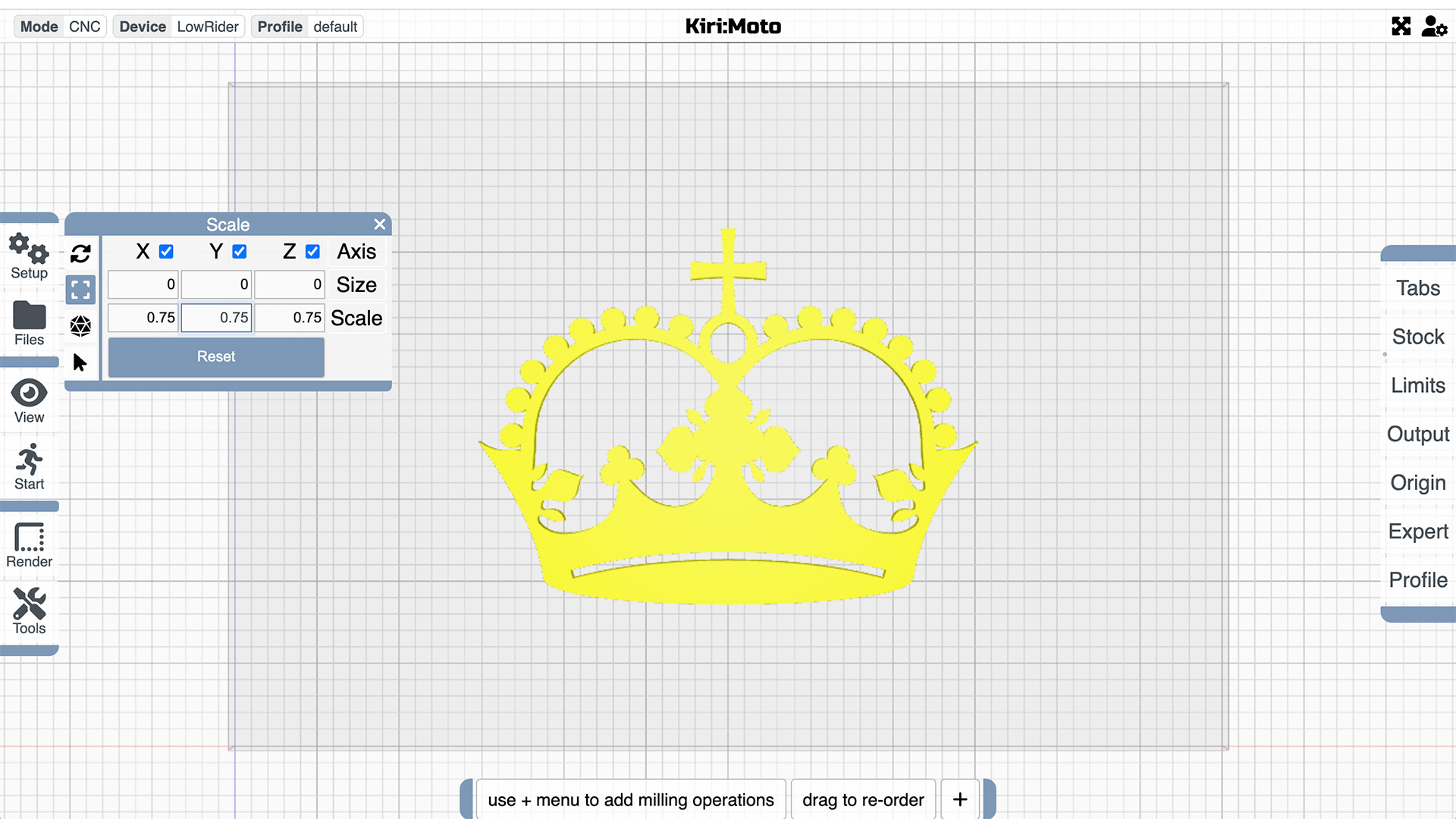Click the 'drag to re-order' label
Image resolution: width=1456 pixels, height=819 pixels.
[863, 799]
